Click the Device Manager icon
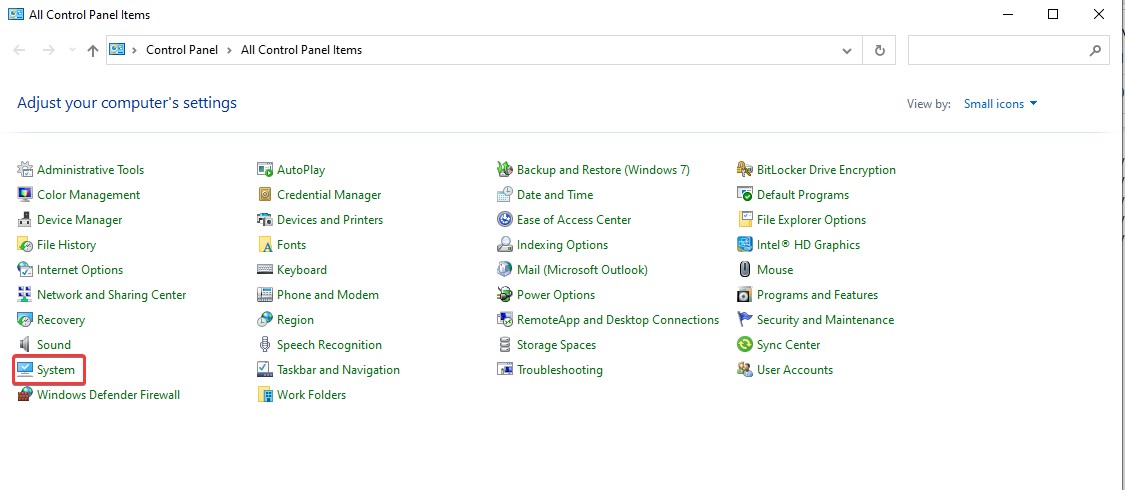This screenshot has width=1125, height=490. 25,220
